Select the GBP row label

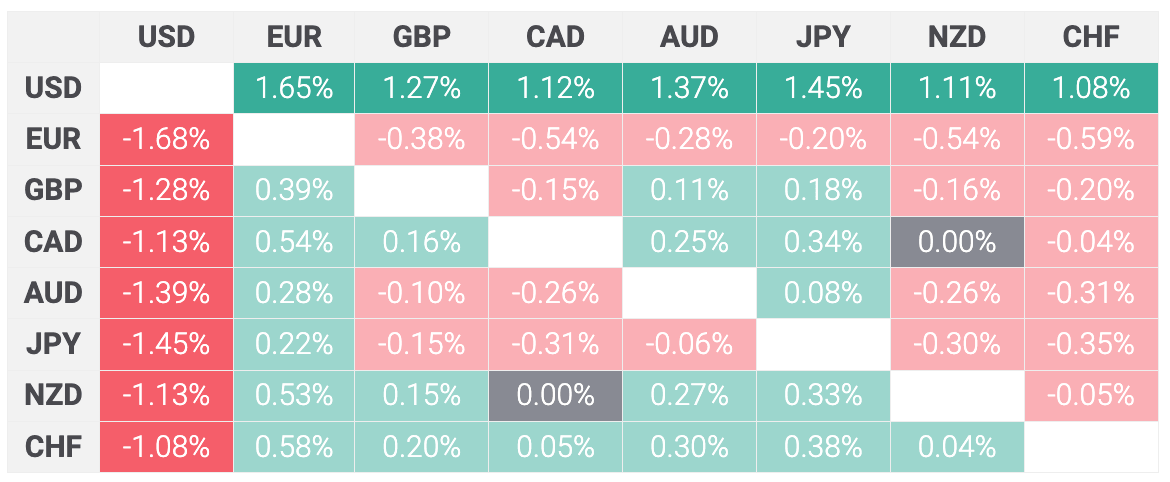53,190
